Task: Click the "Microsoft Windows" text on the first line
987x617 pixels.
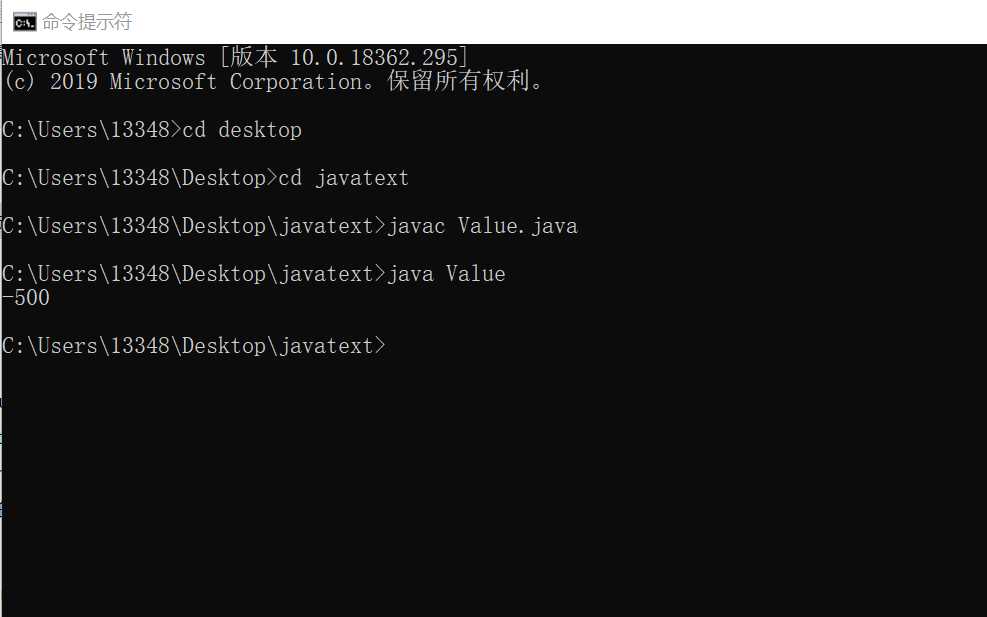Action: point(103,58)
